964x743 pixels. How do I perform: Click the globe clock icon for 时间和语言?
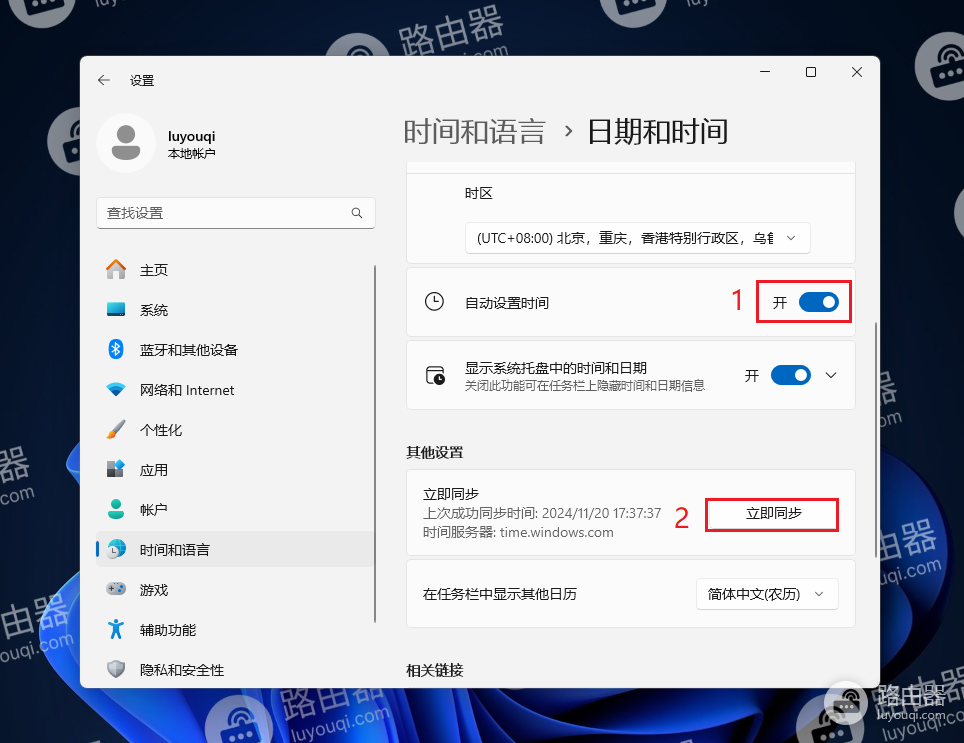coord(116,549)
